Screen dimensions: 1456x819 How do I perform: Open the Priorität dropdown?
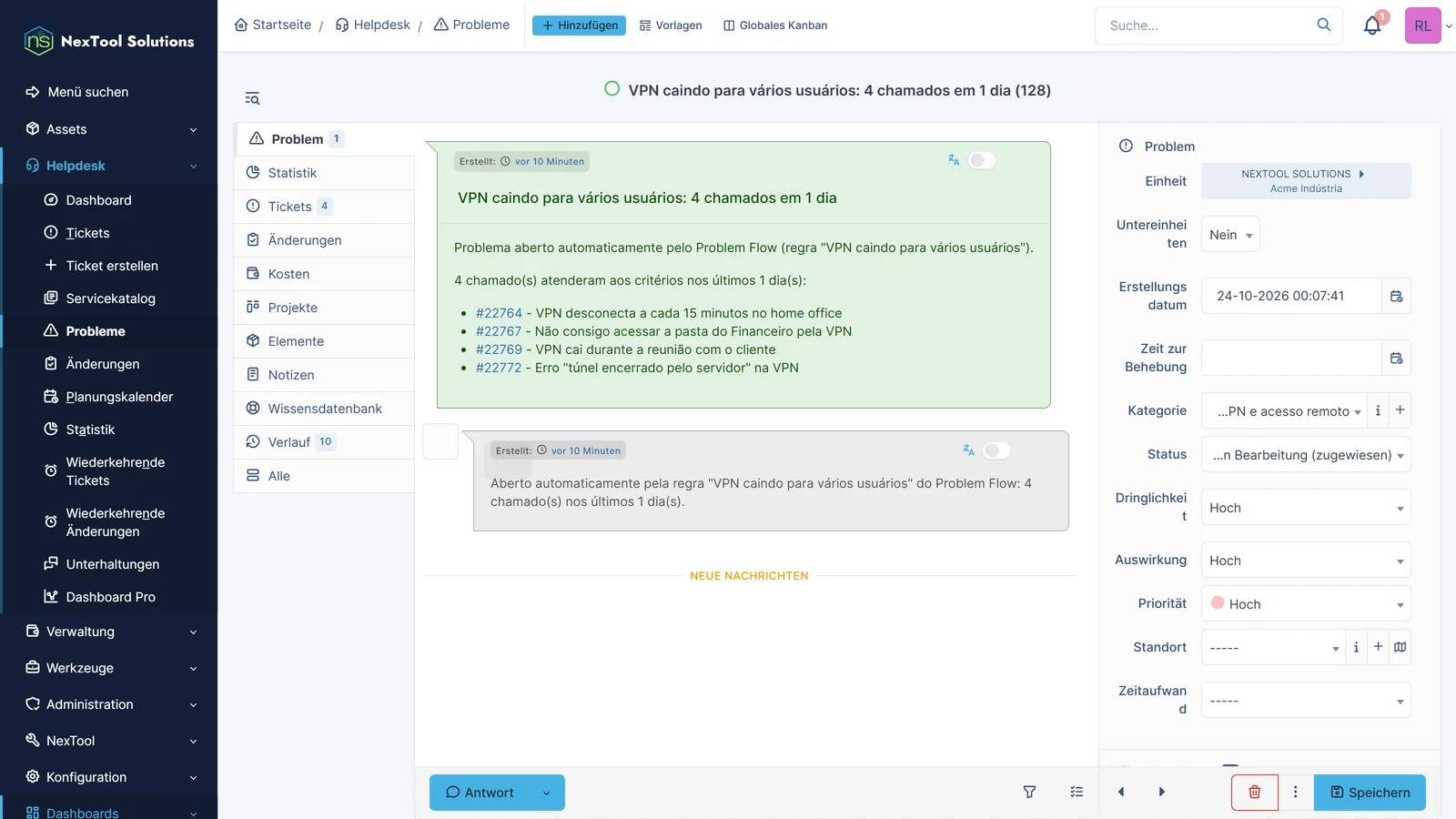[1306, 604]
